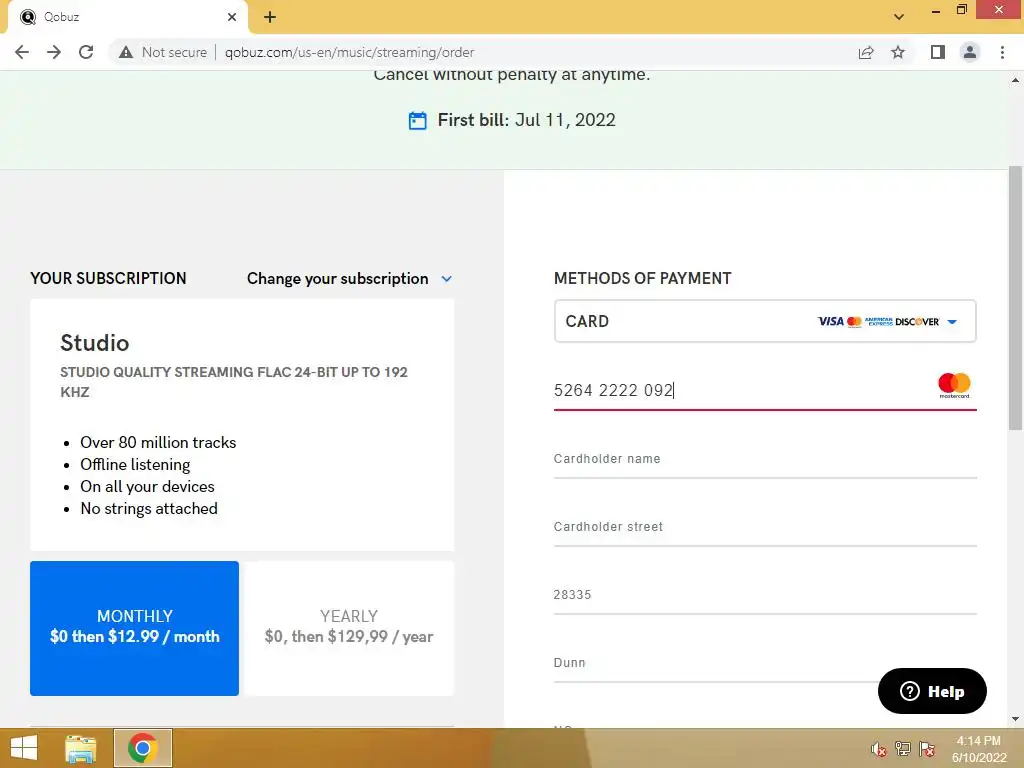Select the YEARLY plan option
Screen dimensions: 1024x768
349,628
